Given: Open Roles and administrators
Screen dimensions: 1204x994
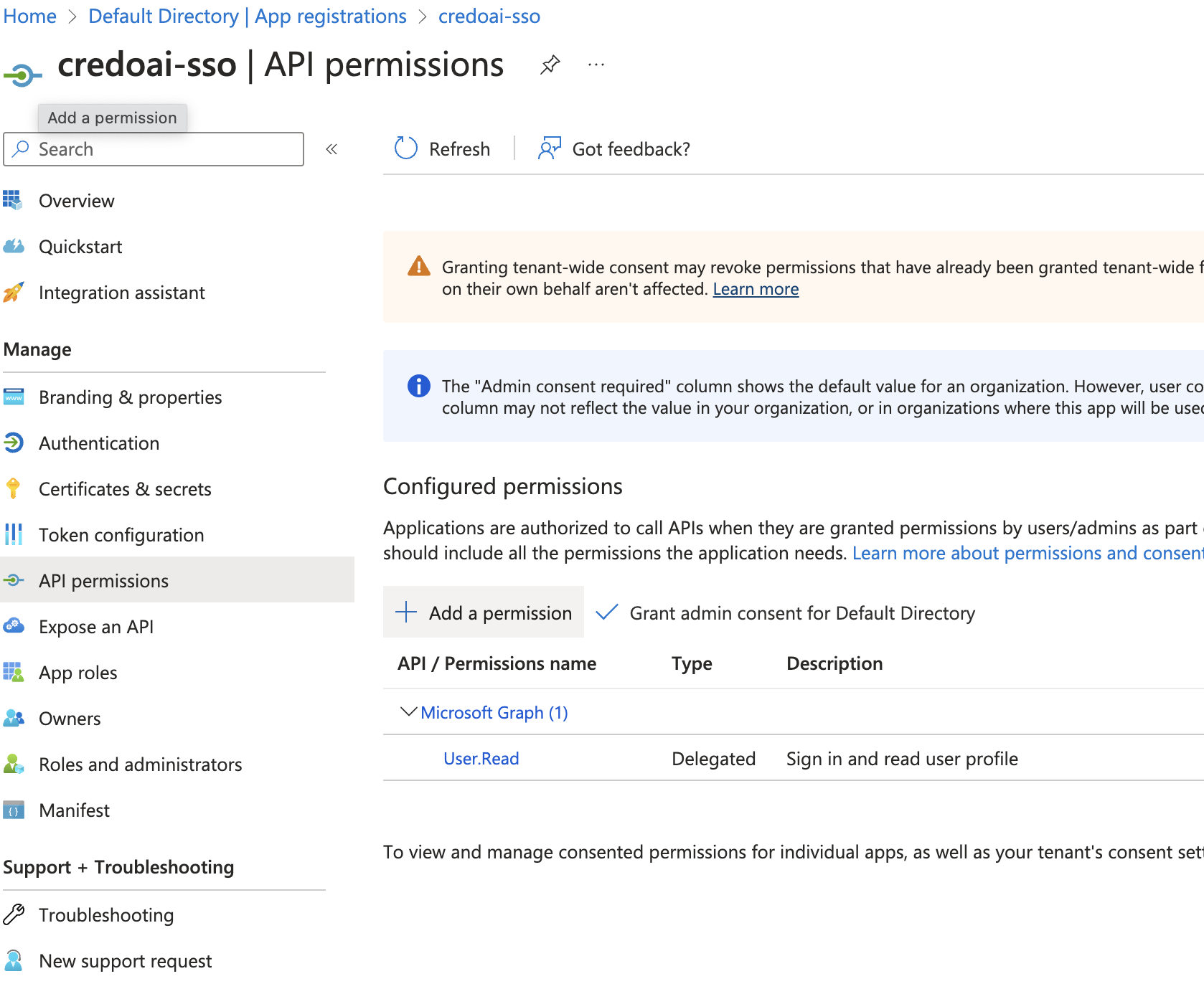Looking at the screenshot, I should [x=141, y=765].
